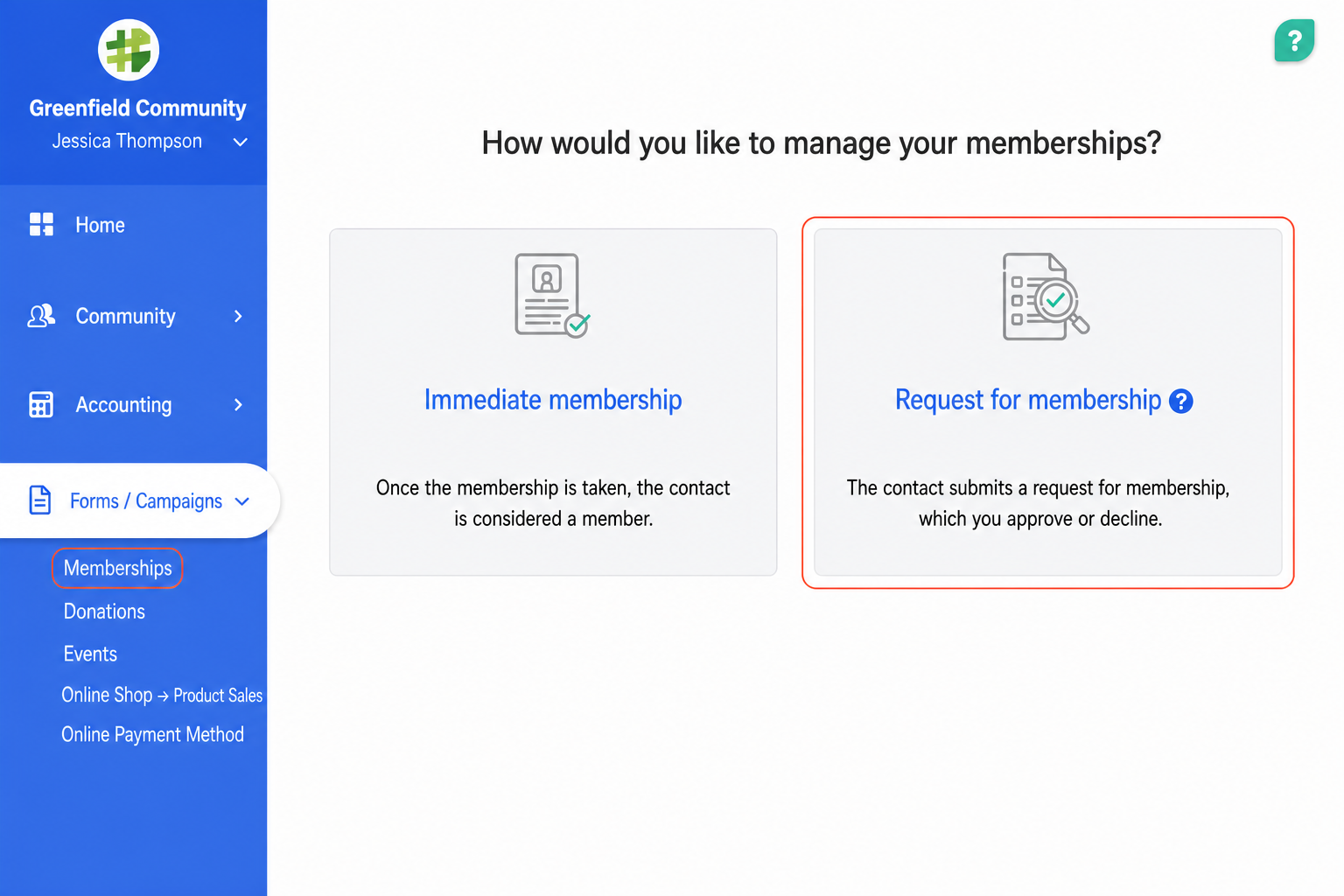Open the Donations submenu item
The width and height of the screenshot is (1344, 896).
(104, 612)
